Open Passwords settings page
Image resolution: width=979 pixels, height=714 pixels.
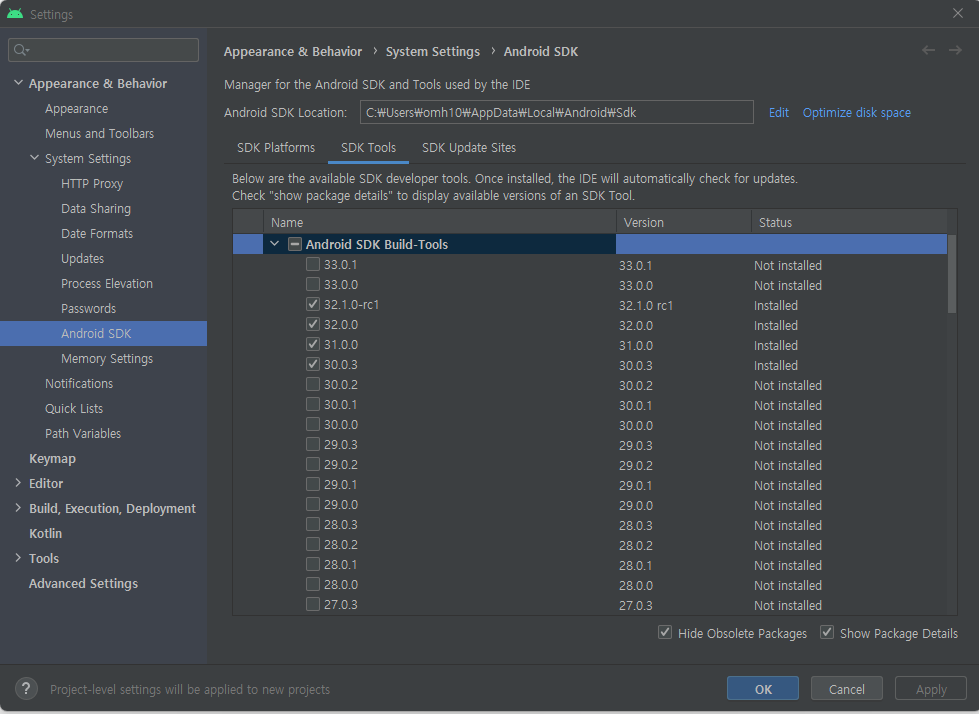click(89, 308)
